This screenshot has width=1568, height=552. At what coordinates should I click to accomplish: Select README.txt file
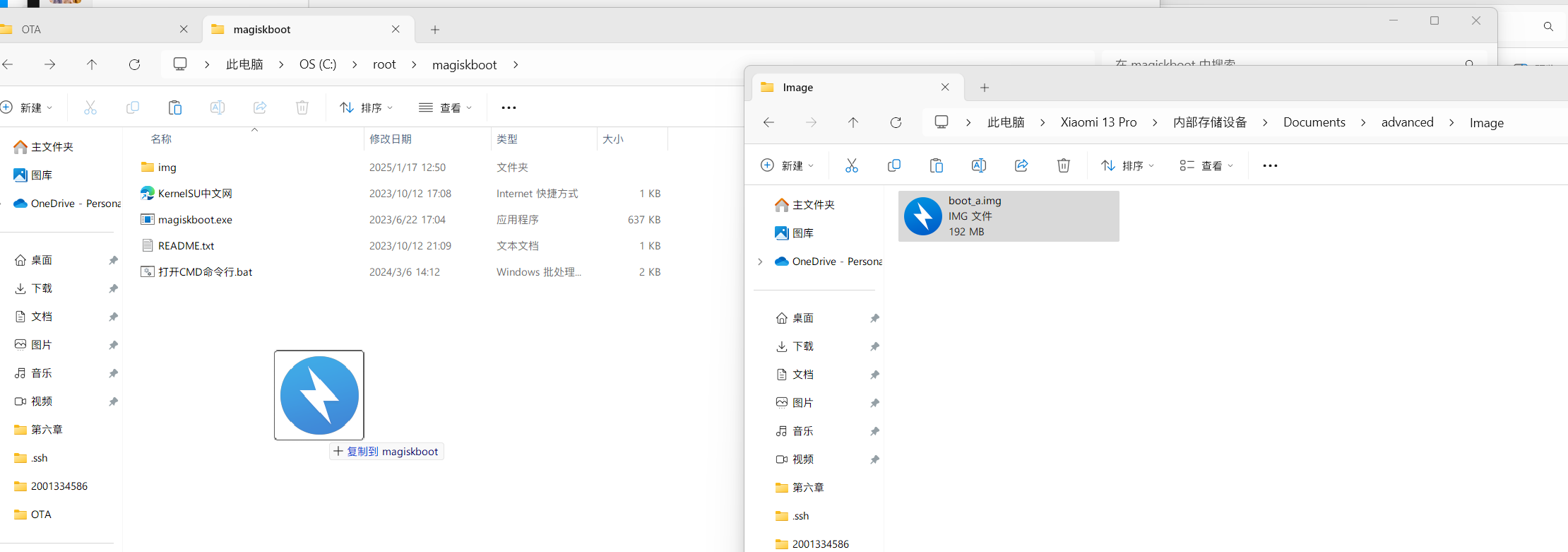tap(401, 246)
